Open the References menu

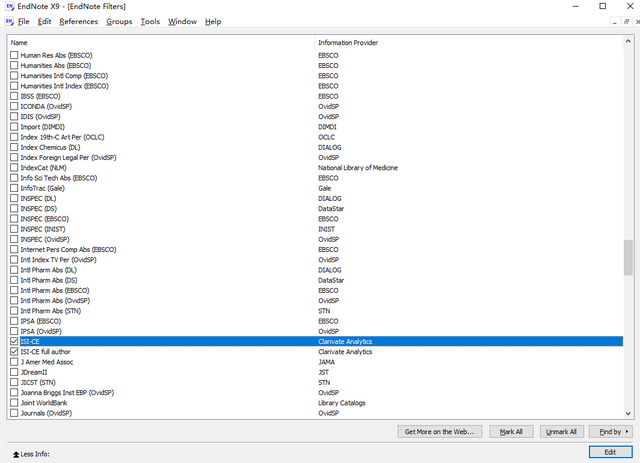78,22
